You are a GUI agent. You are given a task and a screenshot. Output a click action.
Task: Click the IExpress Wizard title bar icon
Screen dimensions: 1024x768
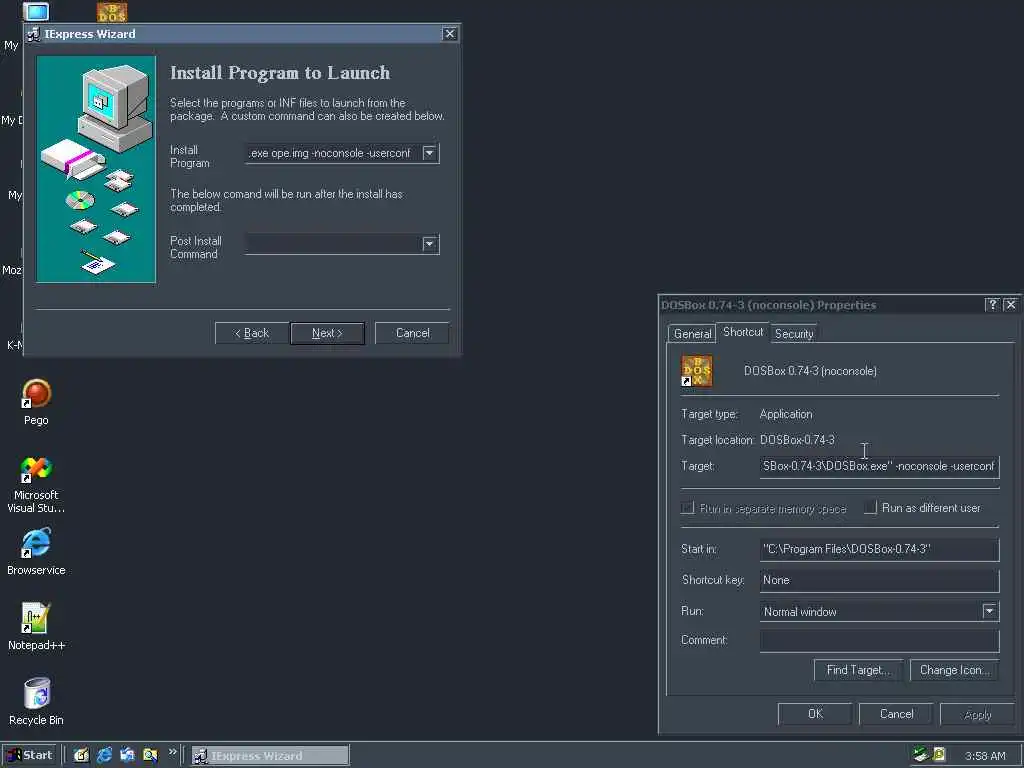point(33,34)
